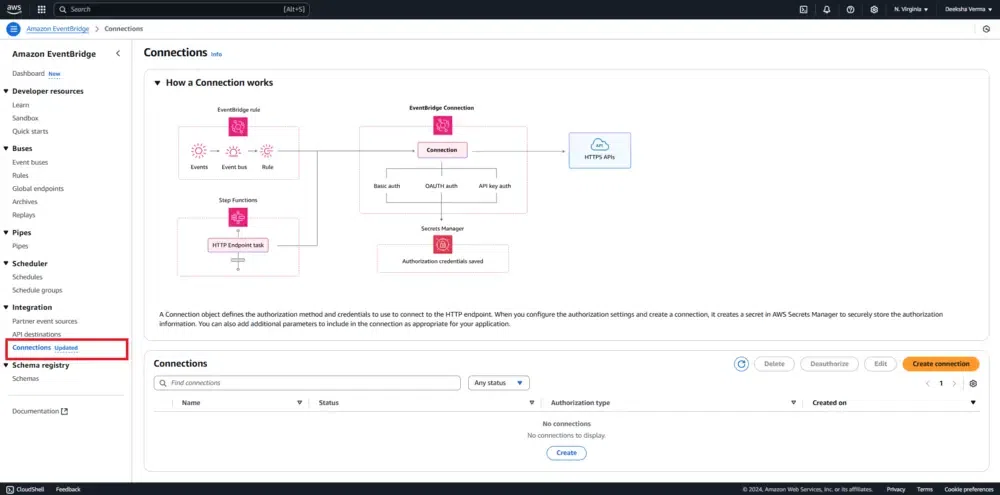Viewport: 1000px width, 495px height.
Task: Open Dashboard in sidebar
Action: 28,73
